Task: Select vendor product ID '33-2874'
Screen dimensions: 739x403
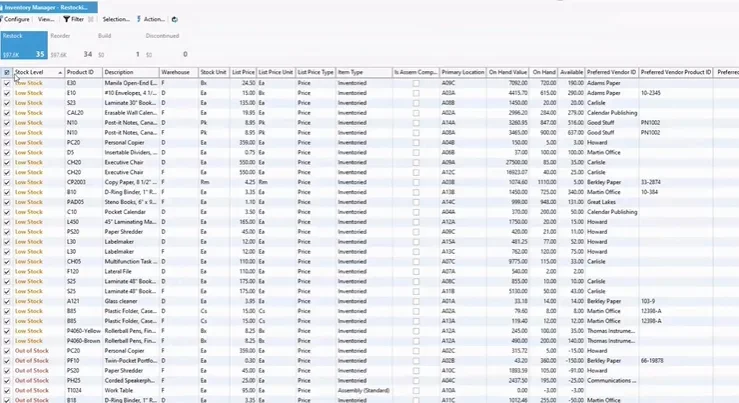Action: (x=676, y=182)
